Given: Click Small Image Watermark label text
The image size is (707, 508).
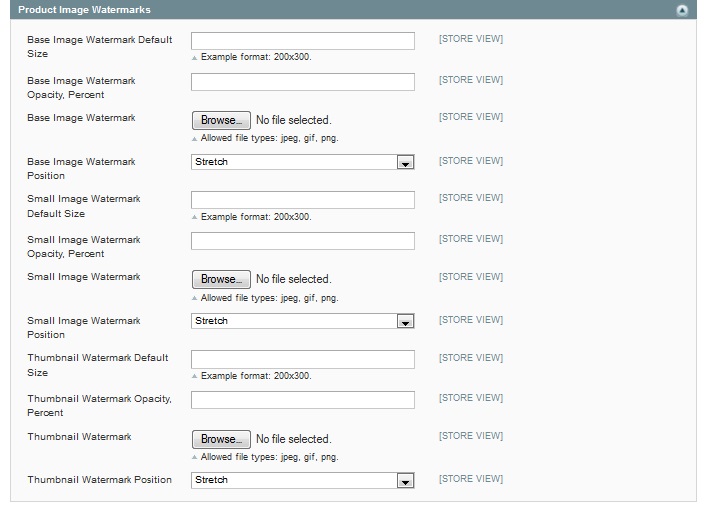Looking at the screenshot, I should pos(84,277).
